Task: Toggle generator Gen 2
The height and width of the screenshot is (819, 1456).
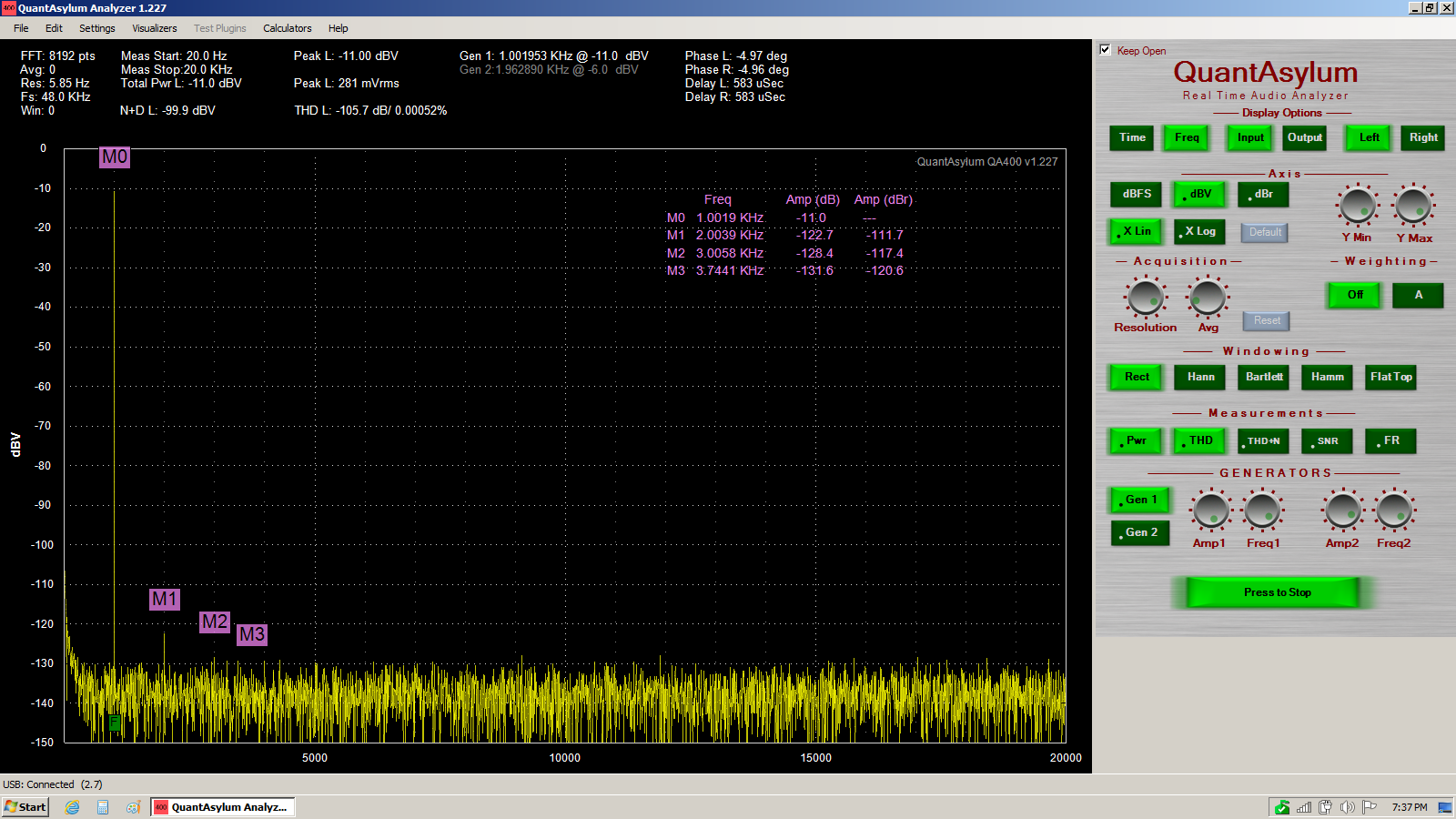Action: pyautogui.click(x=1140, y=532)
